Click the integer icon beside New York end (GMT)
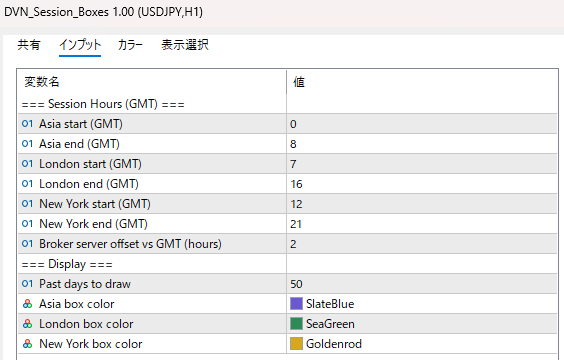564x360 pixels. pos(27,224)
